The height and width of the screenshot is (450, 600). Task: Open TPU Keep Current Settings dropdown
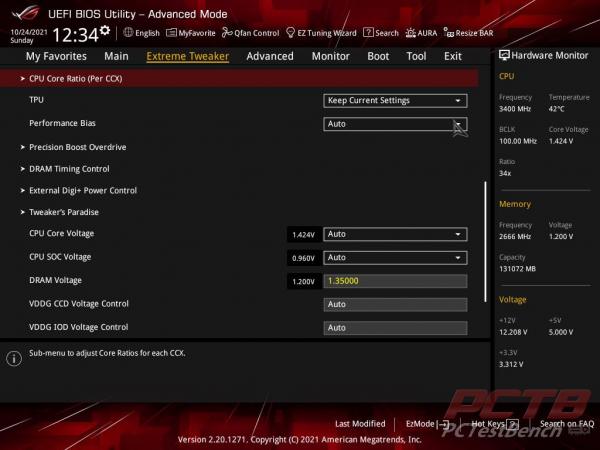[395, 101]
